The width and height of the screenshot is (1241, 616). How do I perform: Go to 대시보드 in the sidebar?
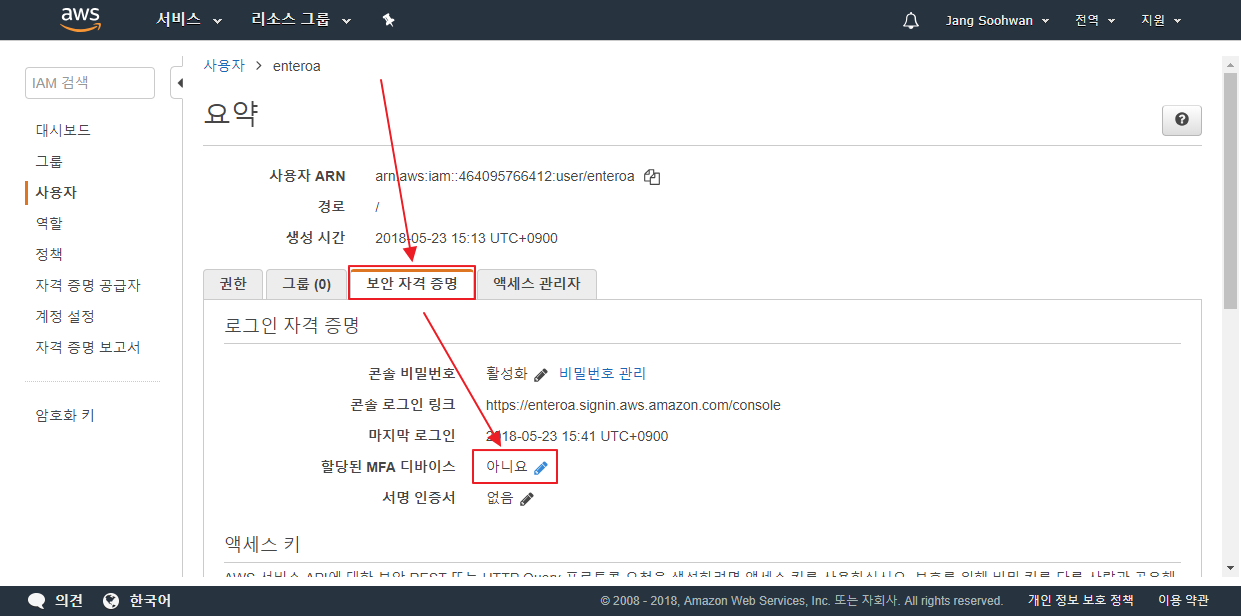(63, 130)
